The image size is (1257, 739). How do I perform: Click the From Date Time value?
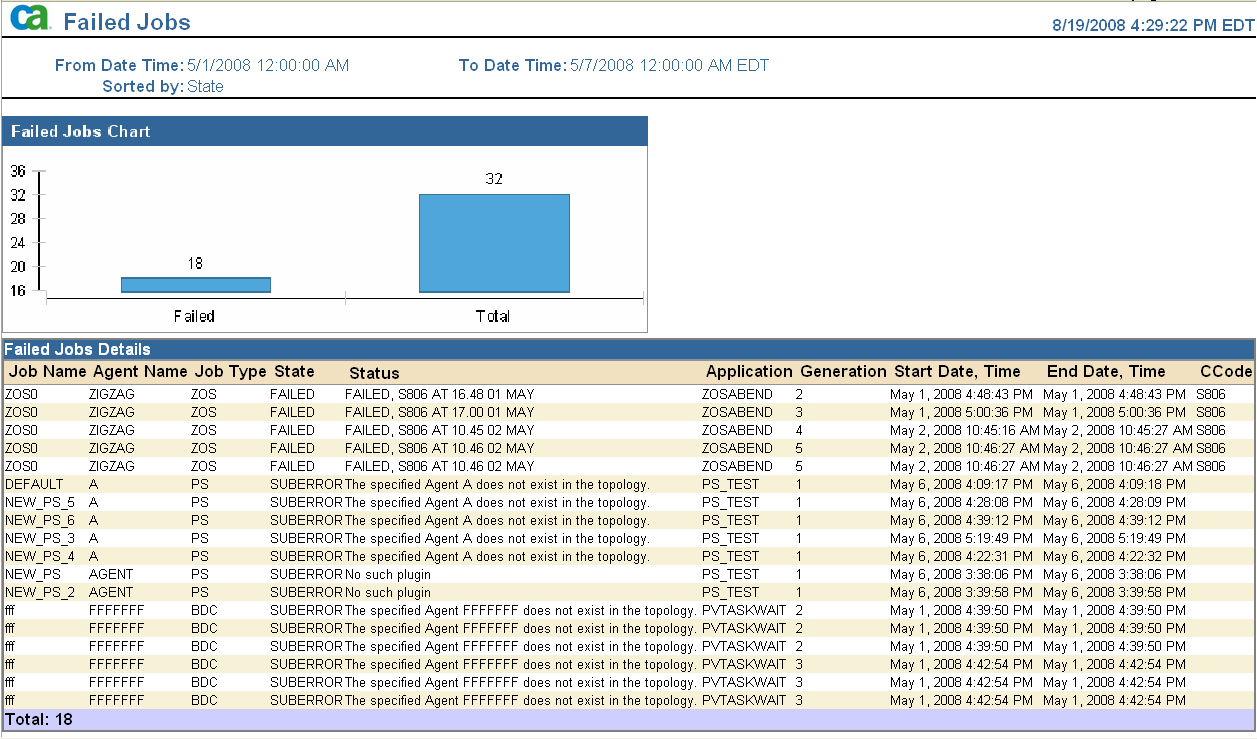pyautogui.click(x=268, y=66)
